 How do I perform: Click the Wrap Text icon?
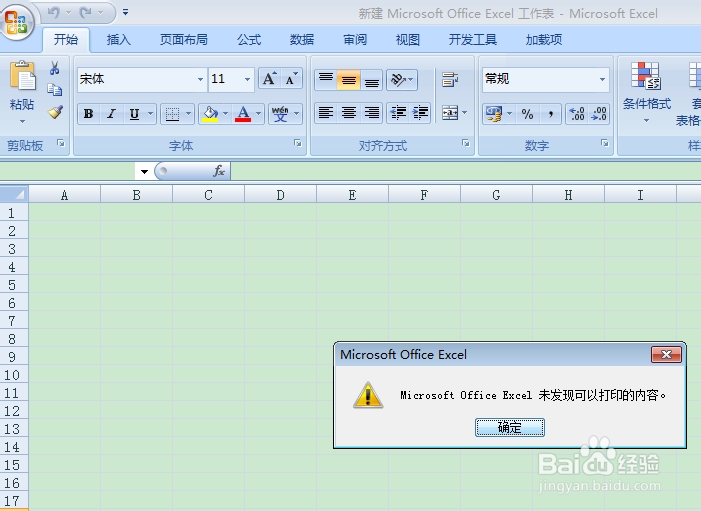(x=450, y=80)
